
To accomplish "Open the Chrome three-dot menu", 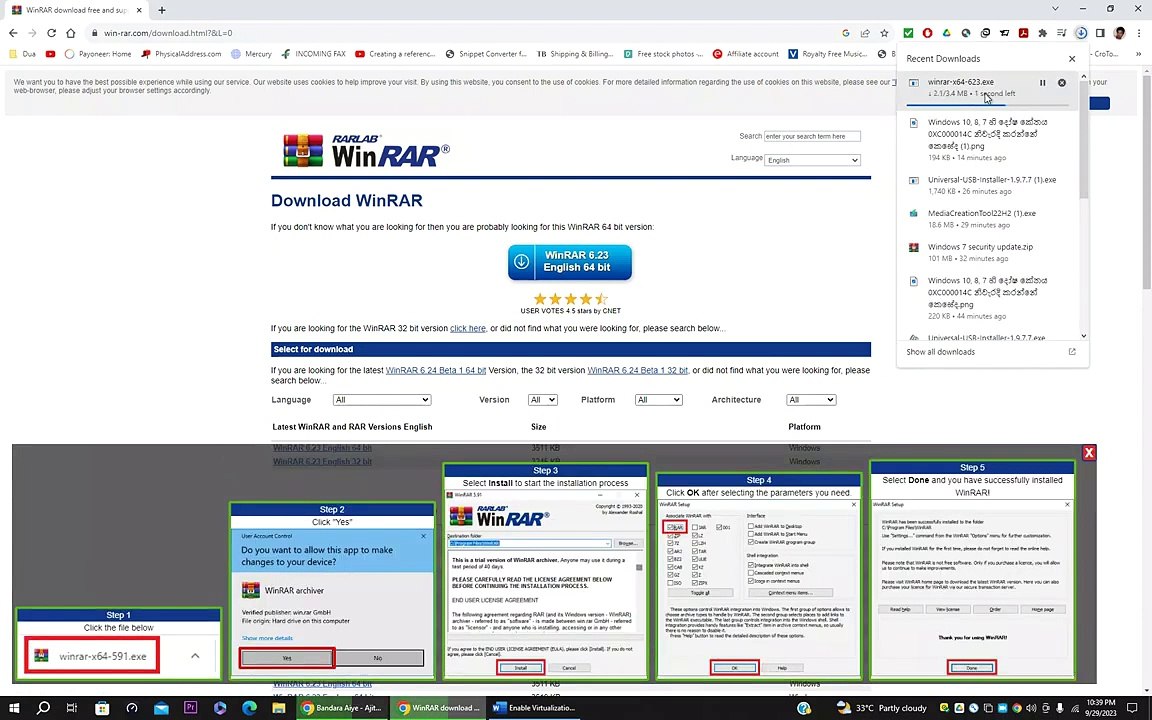I will (1139, 33).
